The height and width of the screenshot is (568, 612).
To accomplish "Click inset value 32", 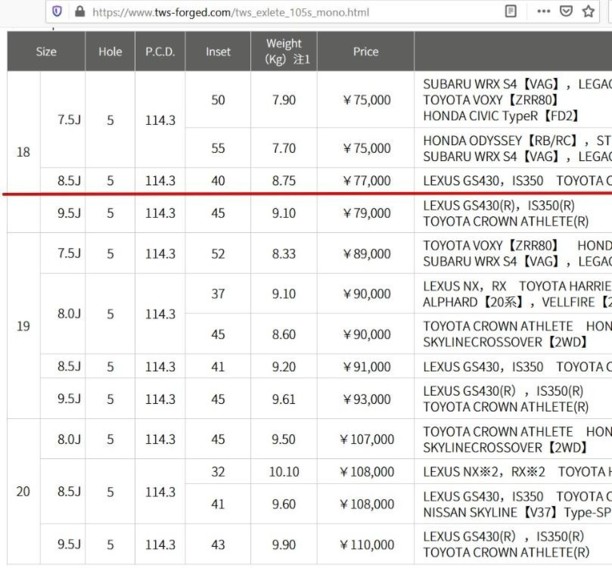I will tap(218, 472).
